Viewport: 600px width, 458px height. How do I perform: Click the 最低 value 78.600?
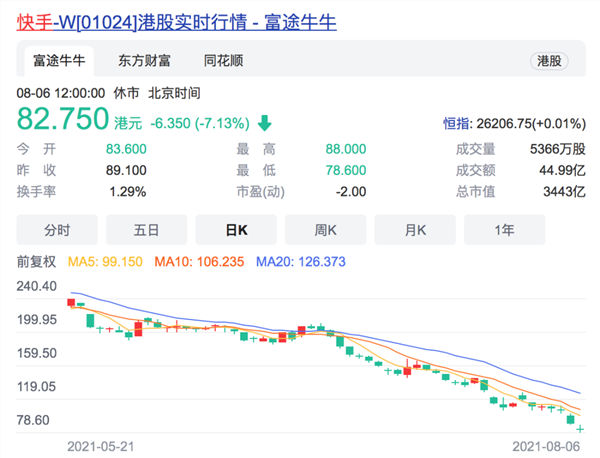point(346,170)
